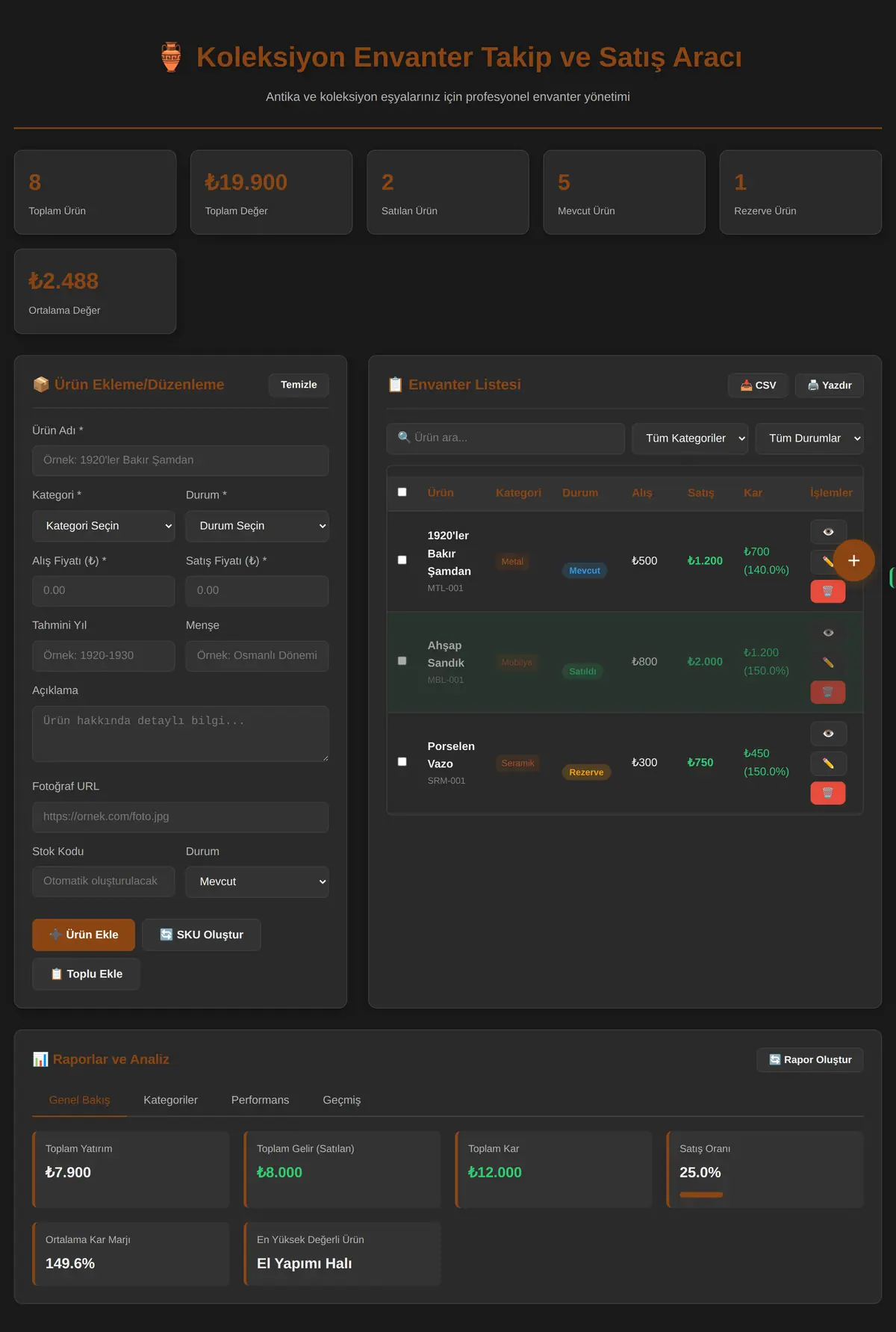This screenshot has height=1332, width=896.
Task: View details of Porselen Vazo
Action: [x=828, y=734]
